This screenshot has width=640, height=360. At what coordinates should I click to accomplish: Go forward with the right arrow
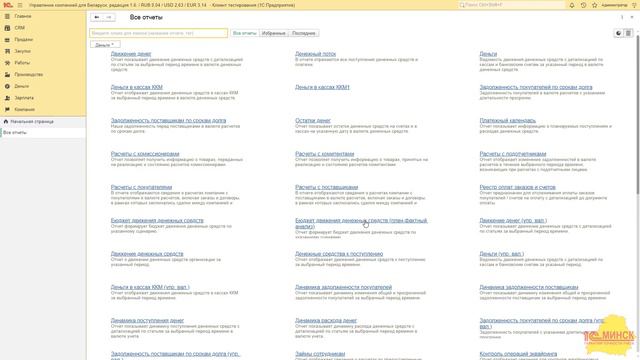point(109,17)
